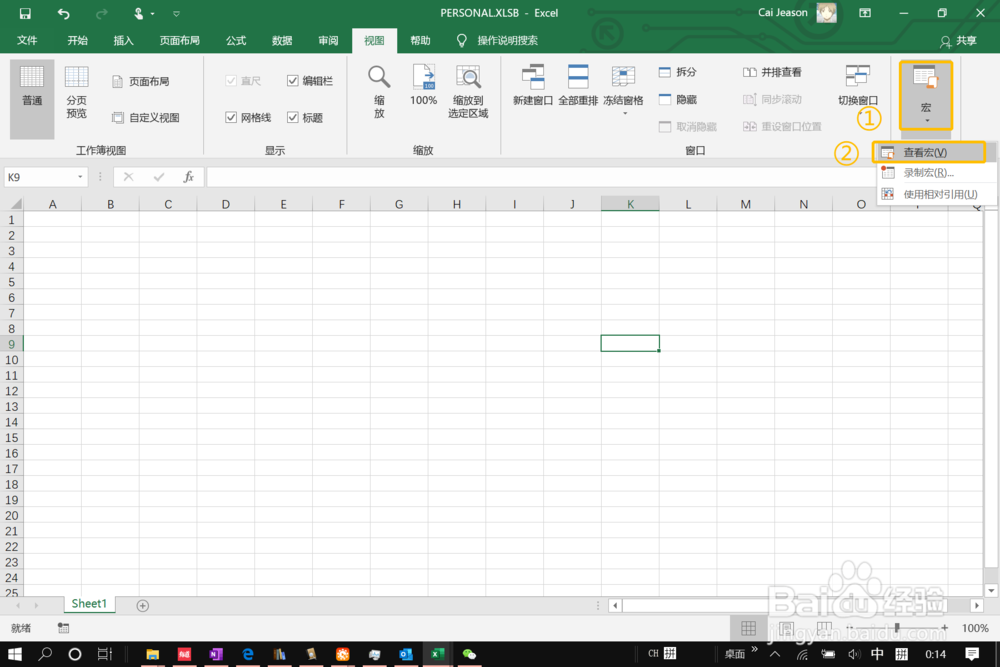The height and width of the screenshot is (667, 1000).
Task: Click the Name Box showing K9
Action: (40, 177)
